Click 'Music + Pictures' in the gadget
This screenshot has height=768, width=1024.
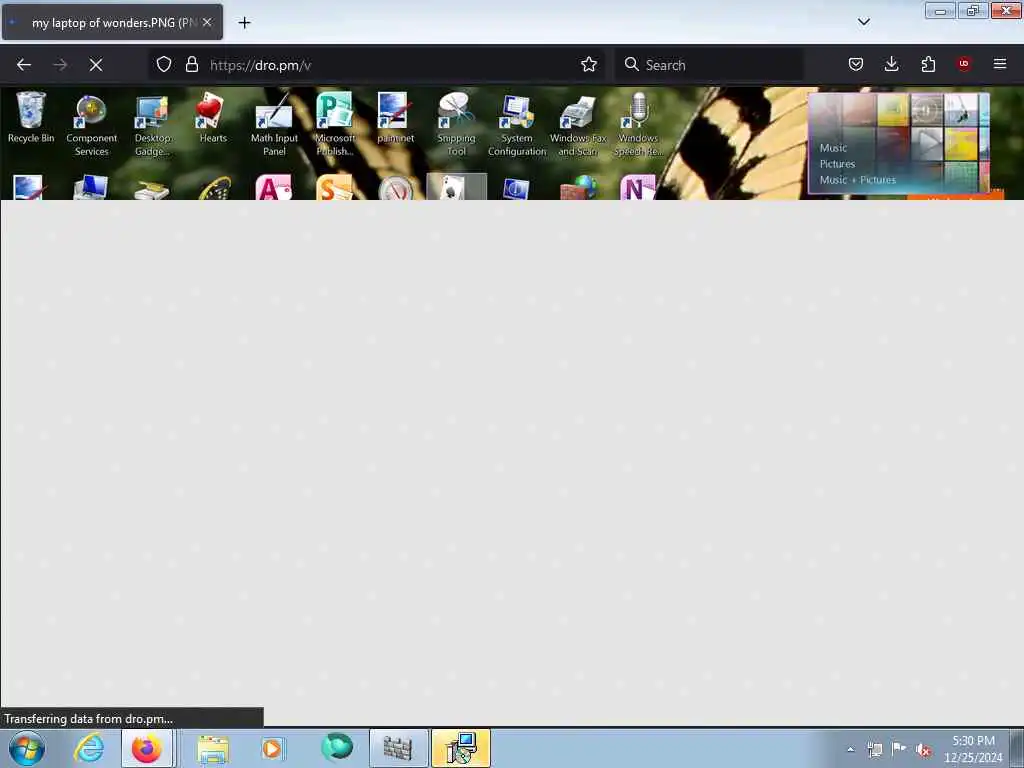[857, 180]
